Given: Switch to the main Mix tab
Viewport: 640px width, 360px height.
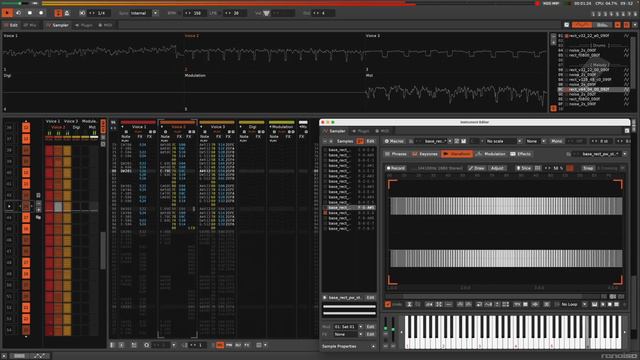Looking at the screenshot, I should pyautogui.click(x=30, y=25).
